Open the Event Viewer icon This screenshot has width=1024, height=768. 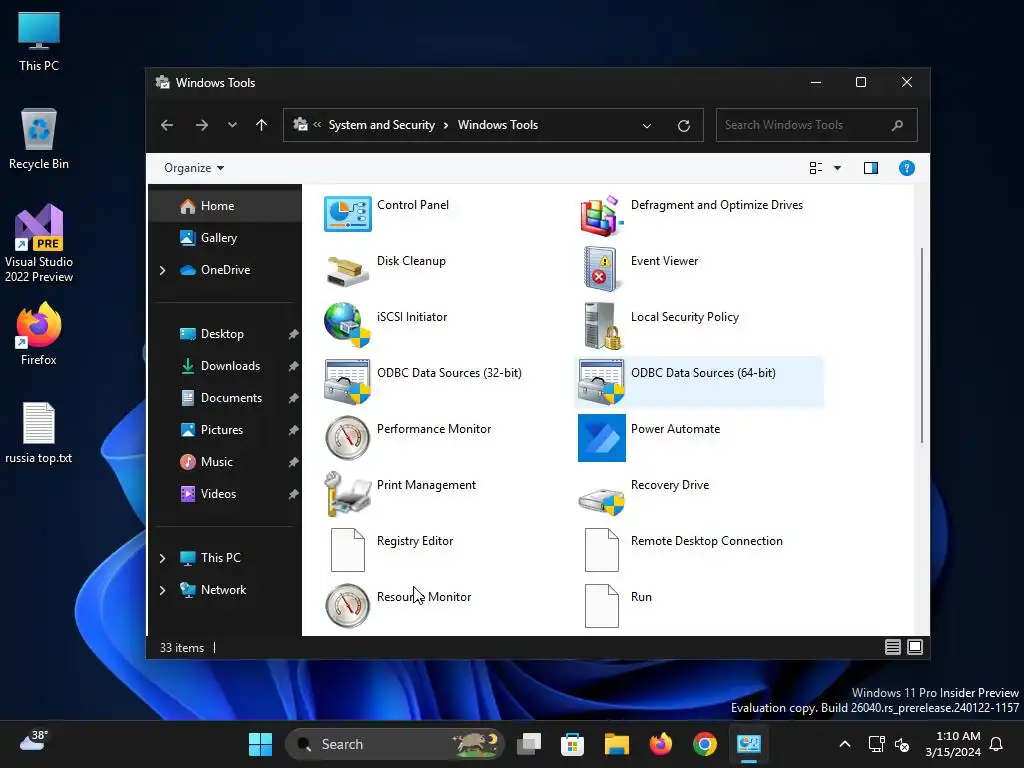(600, 269)
